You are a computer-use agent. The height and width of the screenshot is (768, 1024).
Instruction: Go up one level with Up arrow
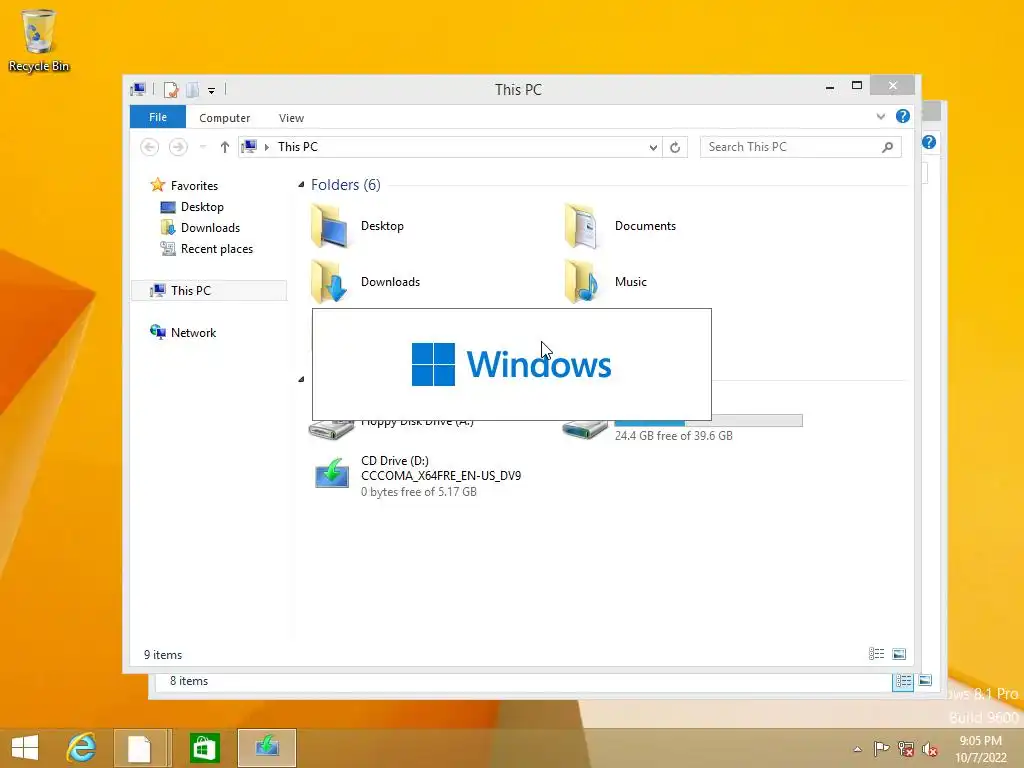225,147
